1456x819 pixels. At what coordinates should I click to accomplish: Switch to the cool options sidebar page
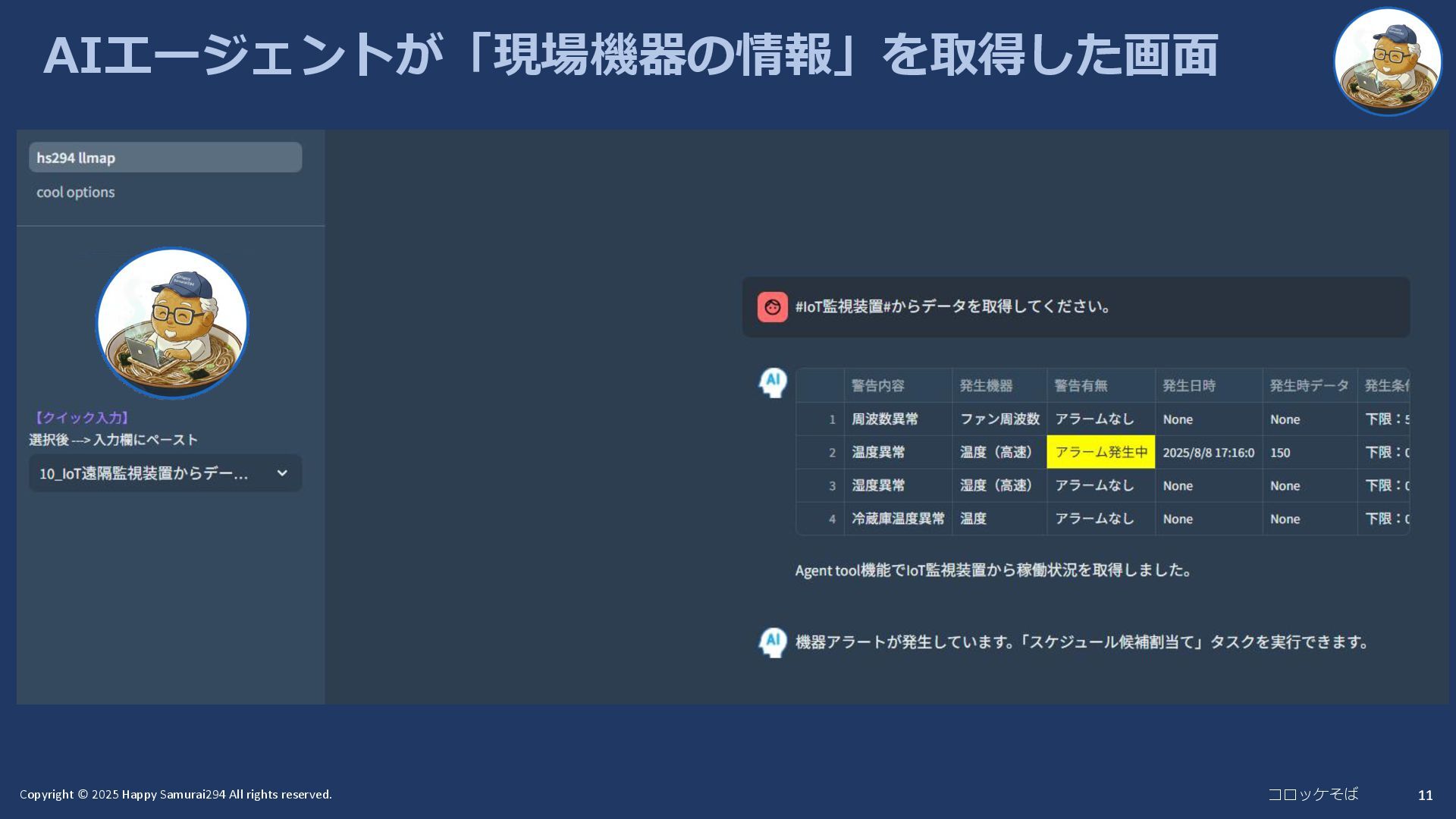(x=76, y=193)
